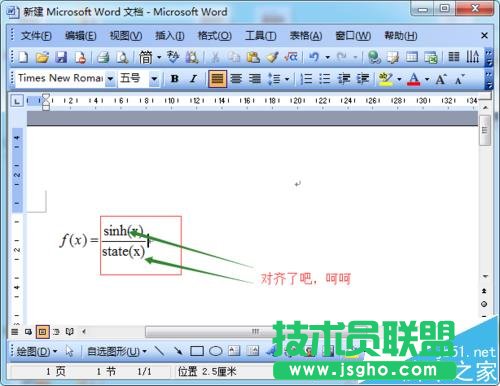The width and height of the screenshot is (500, 386).
Task: Toggle Bold formatting
Action: (x=175, y=79)
